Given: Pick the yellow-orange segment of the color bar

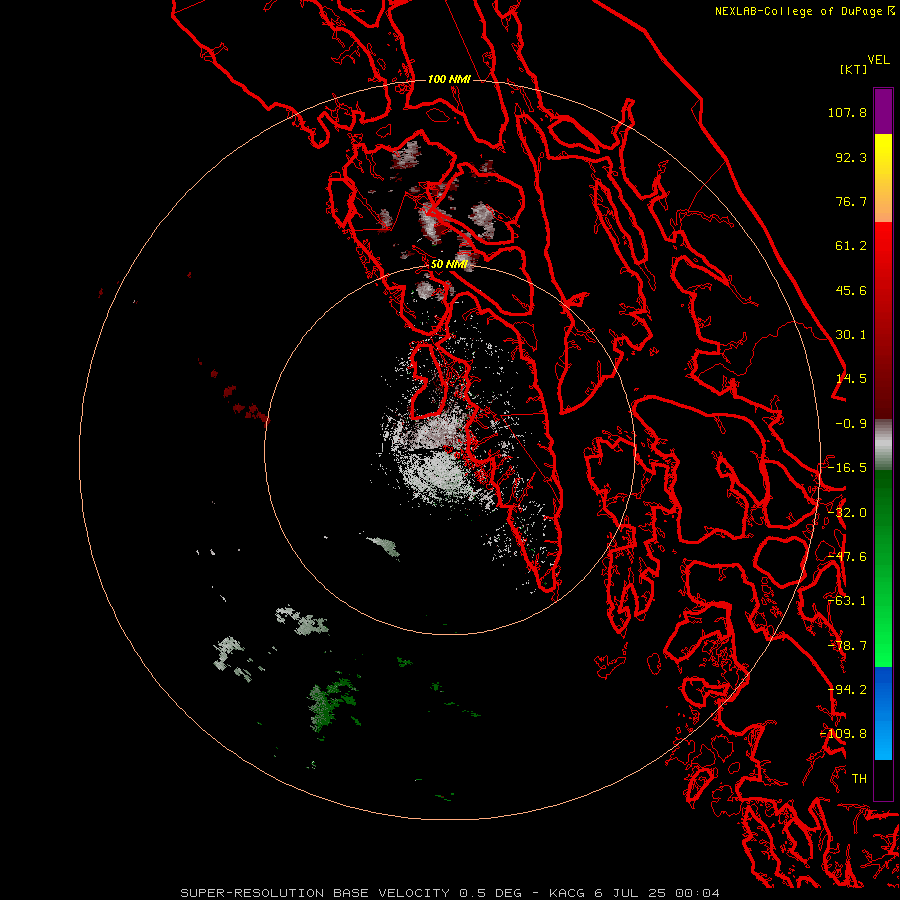Looking at the screenshot, I should point(883,178).
